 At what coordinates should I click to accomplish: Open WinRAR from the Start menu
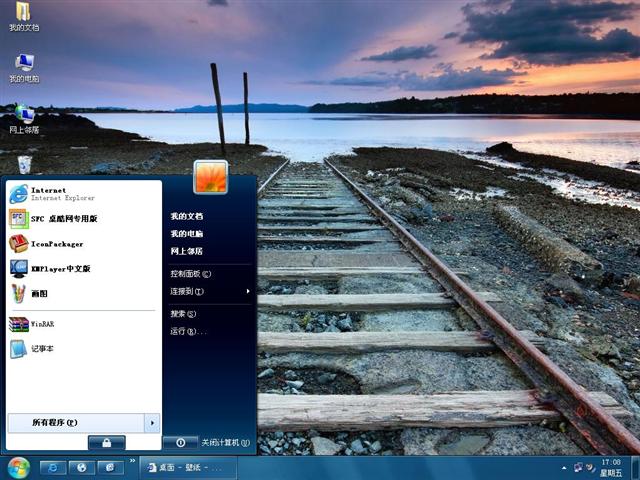coord(40,324)
